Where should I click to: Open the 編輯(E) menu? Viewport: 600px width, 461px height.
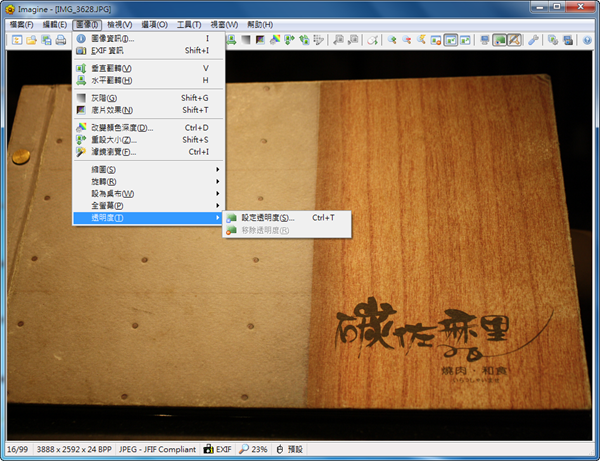tap(55, 25)
